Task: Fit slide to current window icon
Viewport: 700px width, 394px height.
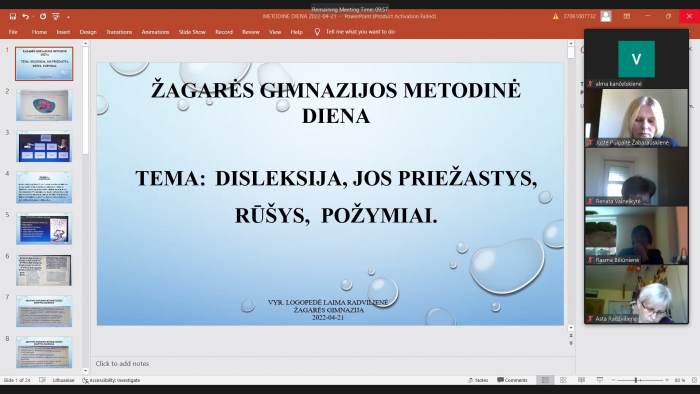Action: (694, 380)
